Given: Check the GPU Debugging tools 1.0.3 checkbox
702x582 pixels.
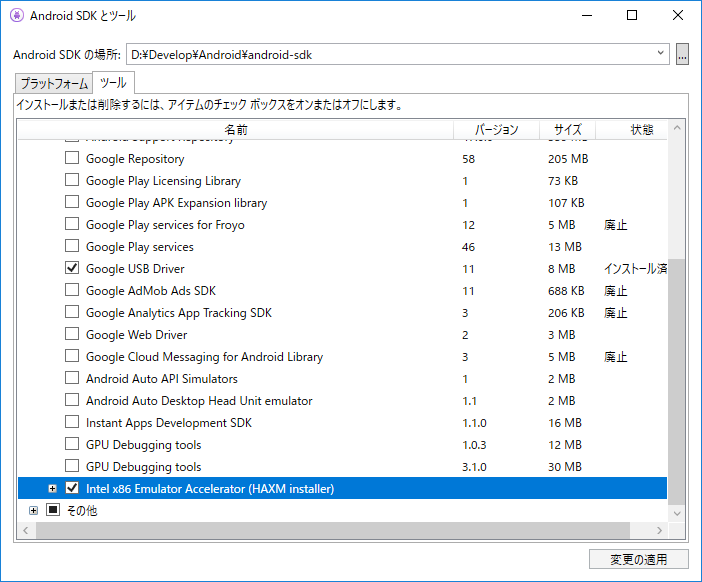Looking at the screenshot, I should [x=72, y=444].
